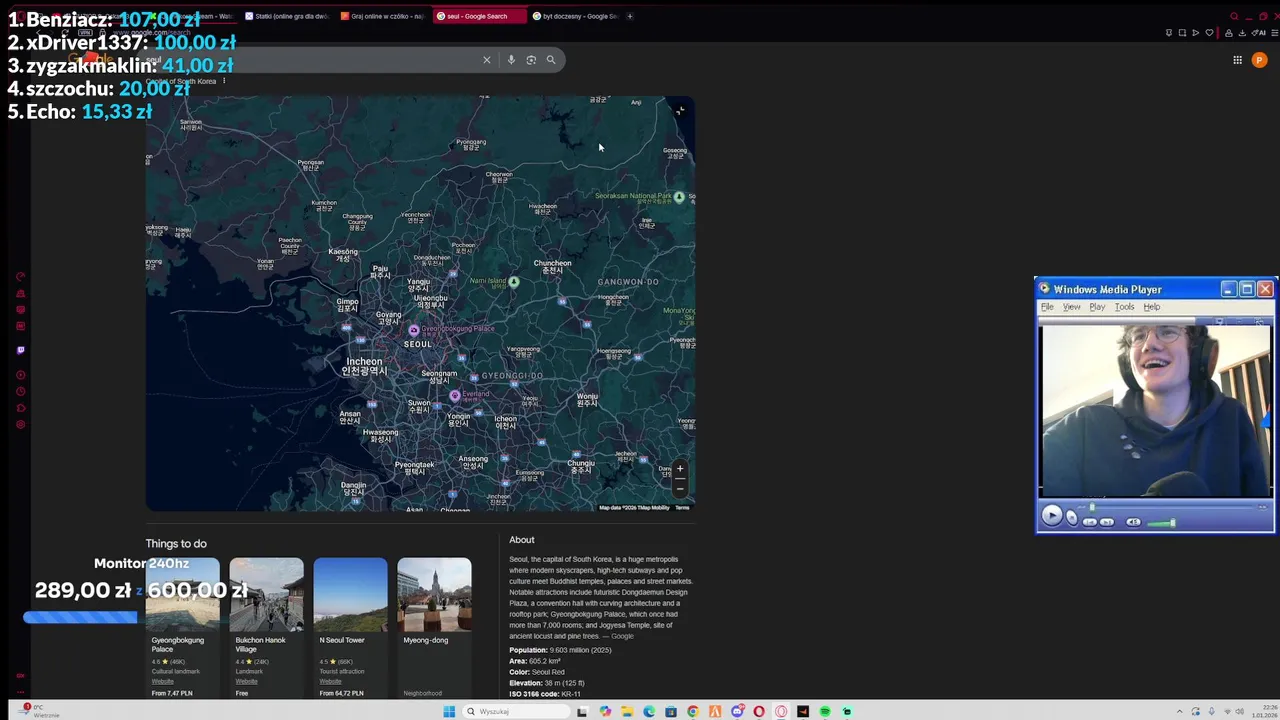Select Gyeongbokgung Palace pin on map
Screen dimensions: 1280x720
pos(414,330)
